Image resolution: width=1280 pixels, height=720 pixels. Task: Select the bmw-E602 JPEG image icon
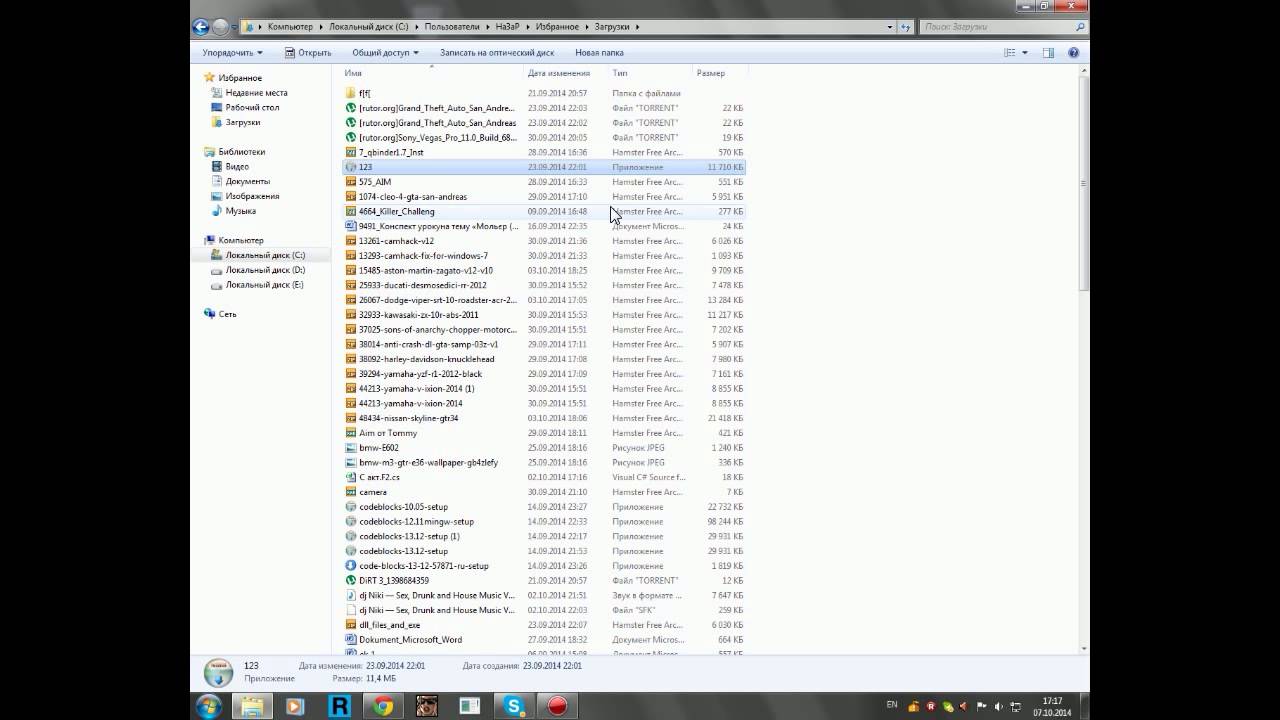coord(351,448)
